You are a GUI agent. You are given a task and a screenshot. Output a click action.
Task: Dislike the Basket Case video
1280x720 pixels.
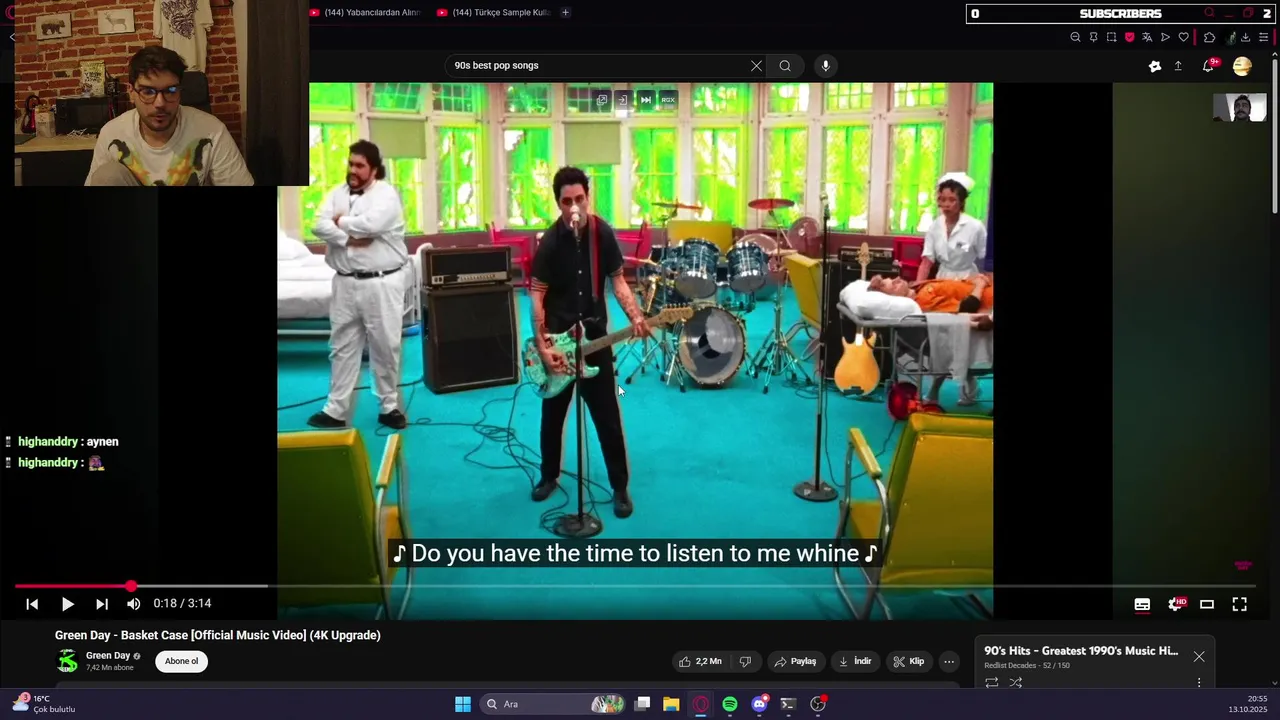tap(745, 661)
